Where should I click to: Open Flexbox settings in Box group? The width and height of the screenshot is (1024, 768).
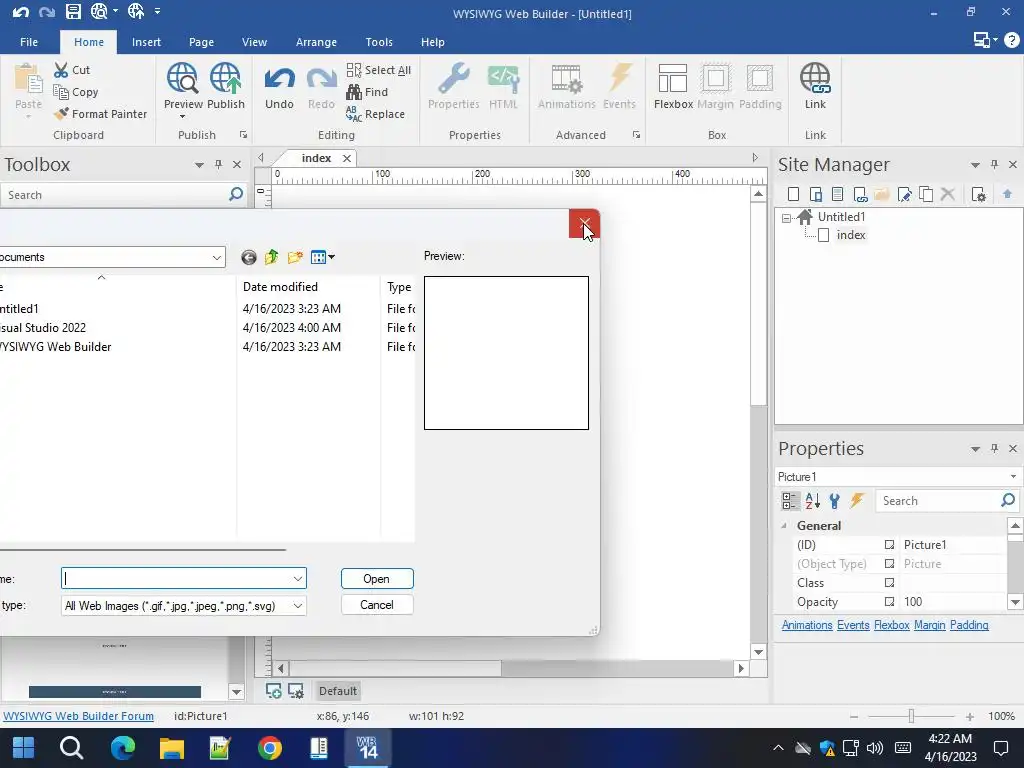click(x=673, y=87)
